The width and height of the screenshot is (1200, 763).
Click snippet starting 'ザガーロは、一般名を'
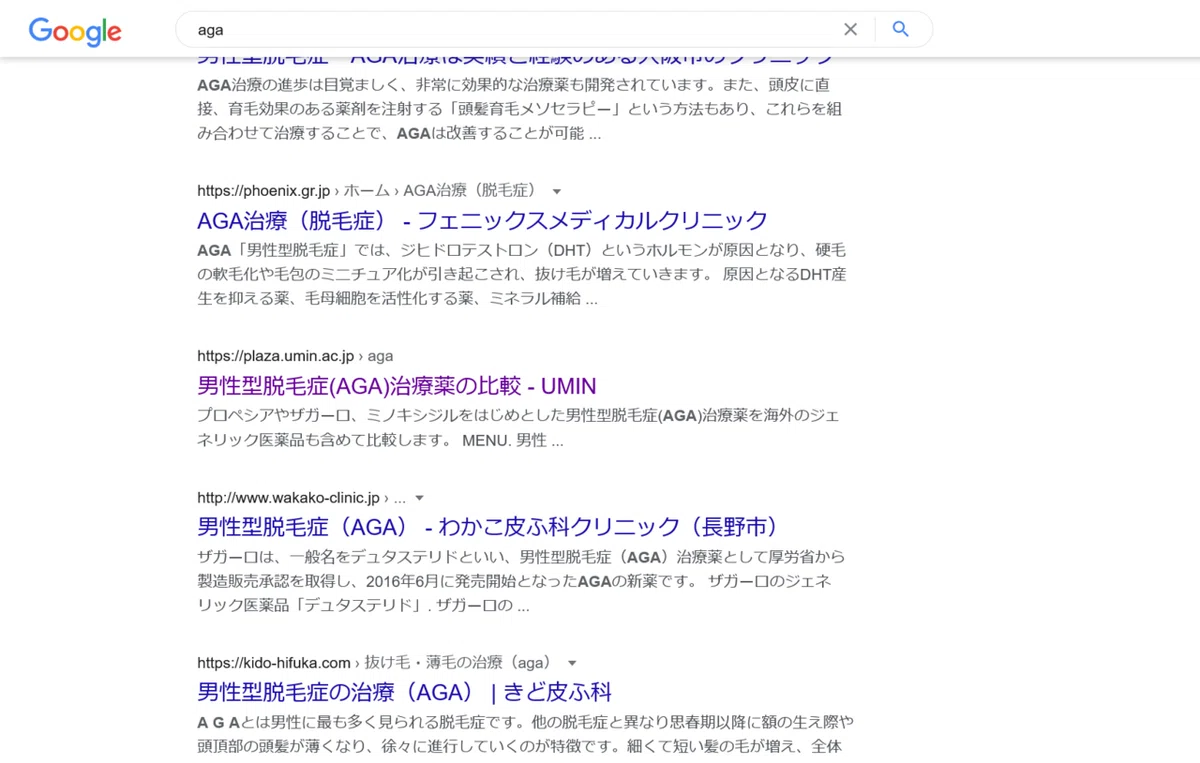click(x=521, y=581)
